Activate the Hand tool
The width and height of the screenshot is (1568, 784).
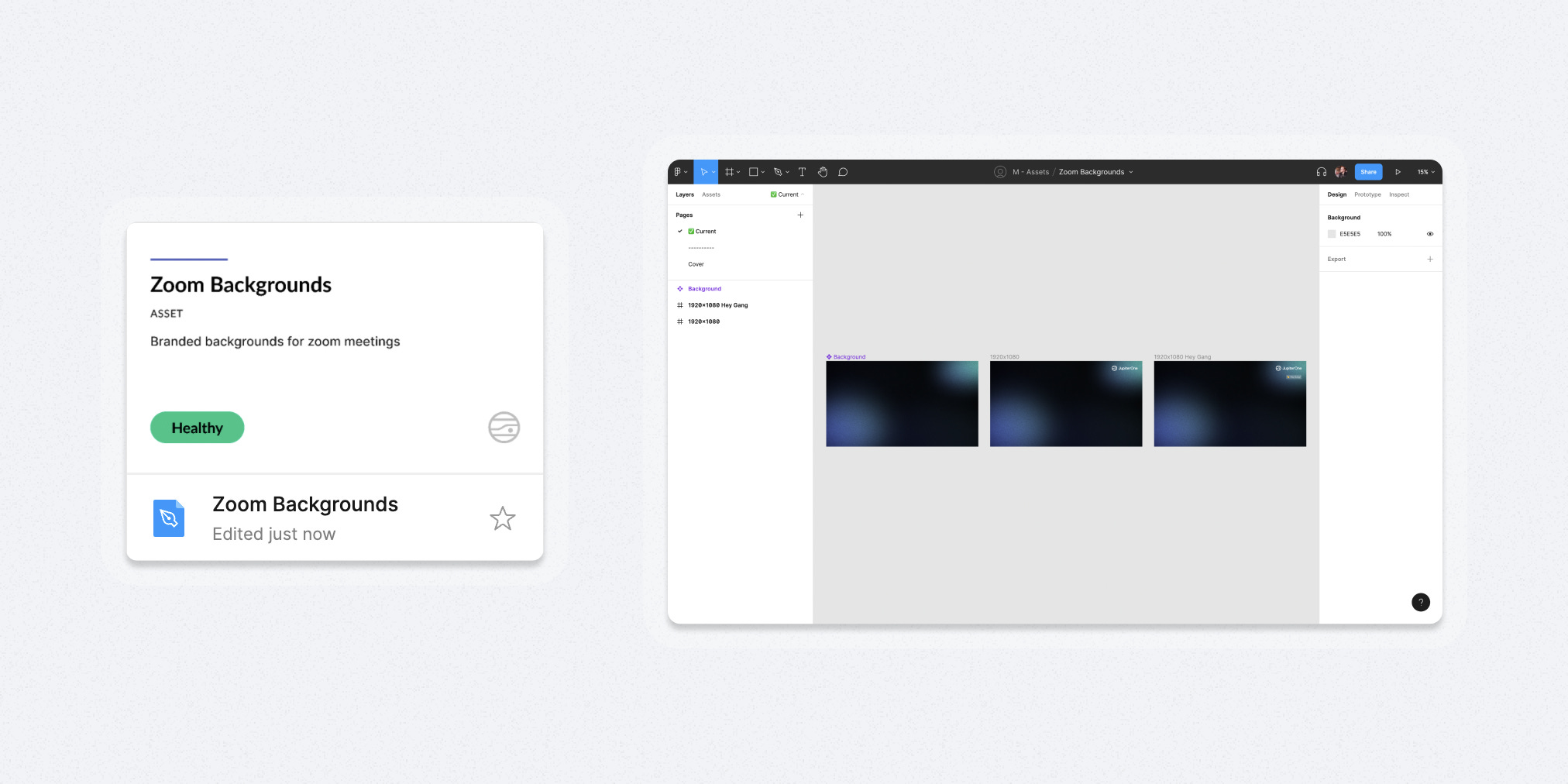tap(823, 171)
